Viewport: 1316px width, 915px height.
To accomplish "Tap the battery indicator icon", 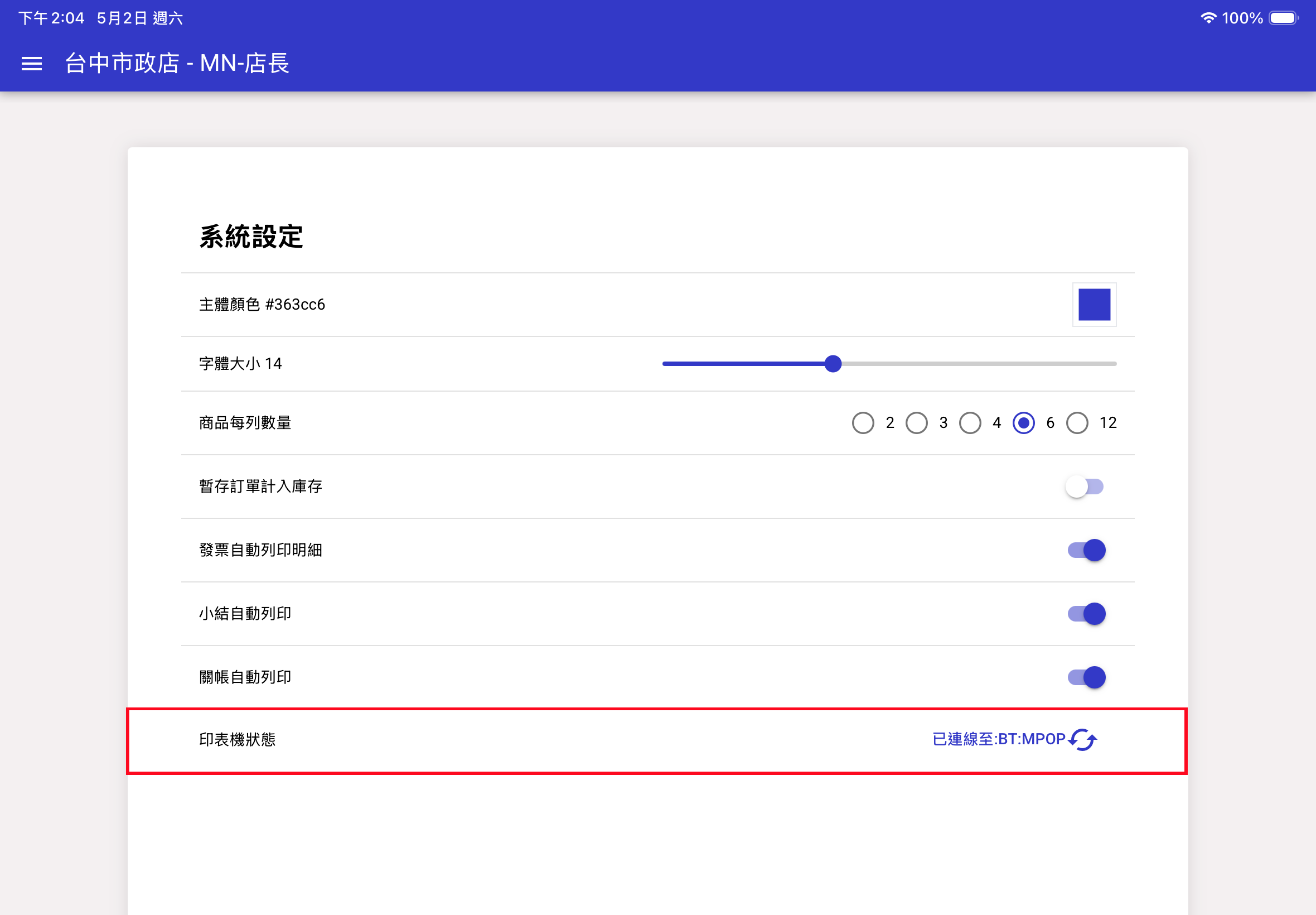I will pos(1283,18).
